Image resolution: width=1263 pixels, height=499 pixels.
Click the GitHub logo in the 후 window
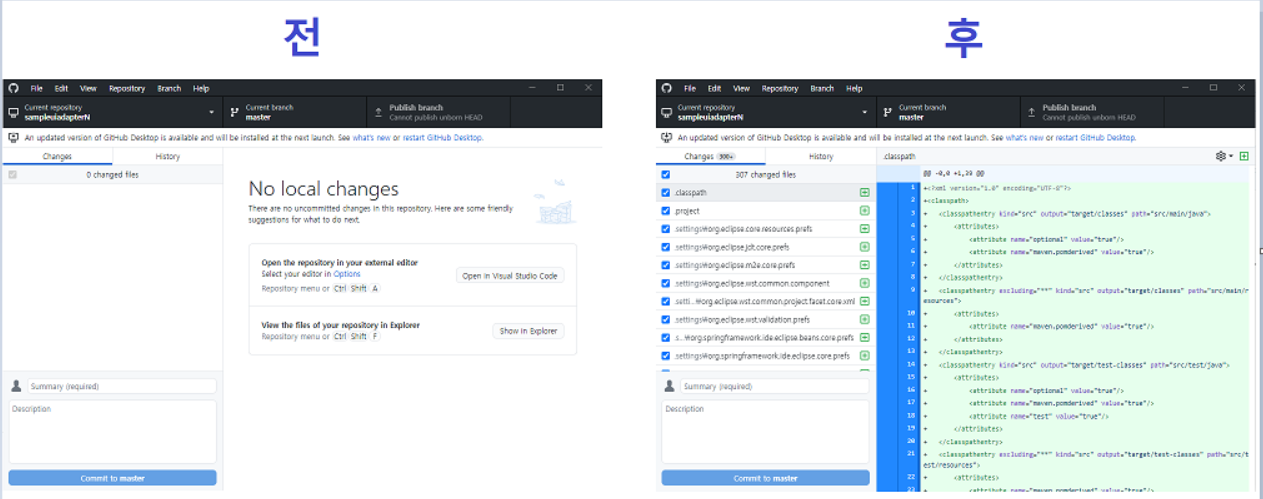[x=667, y=88]
